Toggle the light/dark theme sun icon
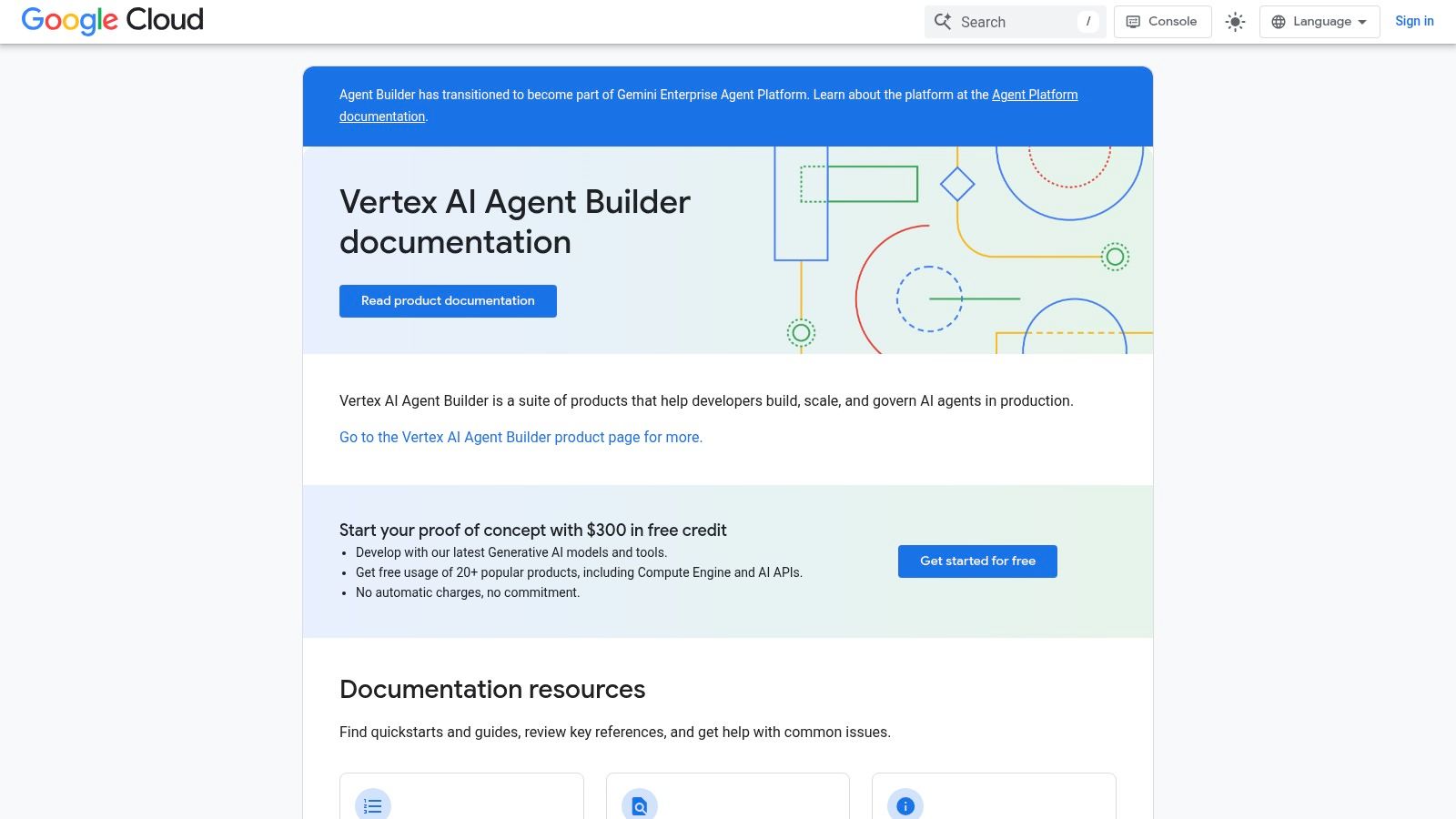 click(1235, 22)
